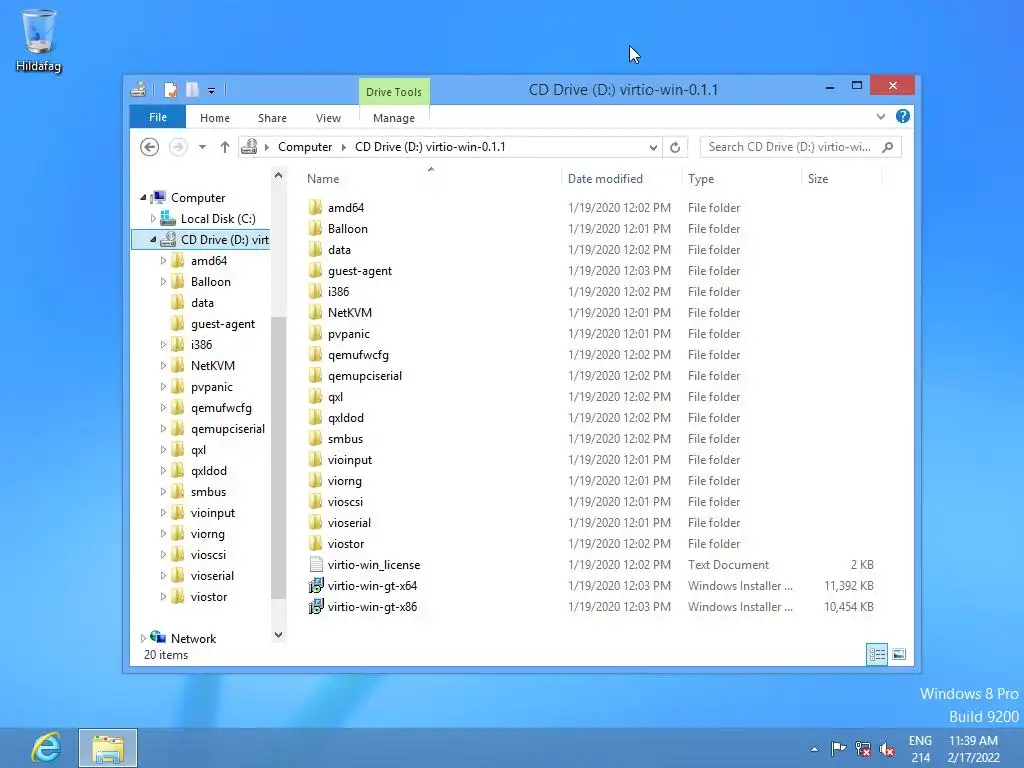Click Computer in the address breadcrumb
The width and height of the screenshot is (1024, 768).
[305, 147]
